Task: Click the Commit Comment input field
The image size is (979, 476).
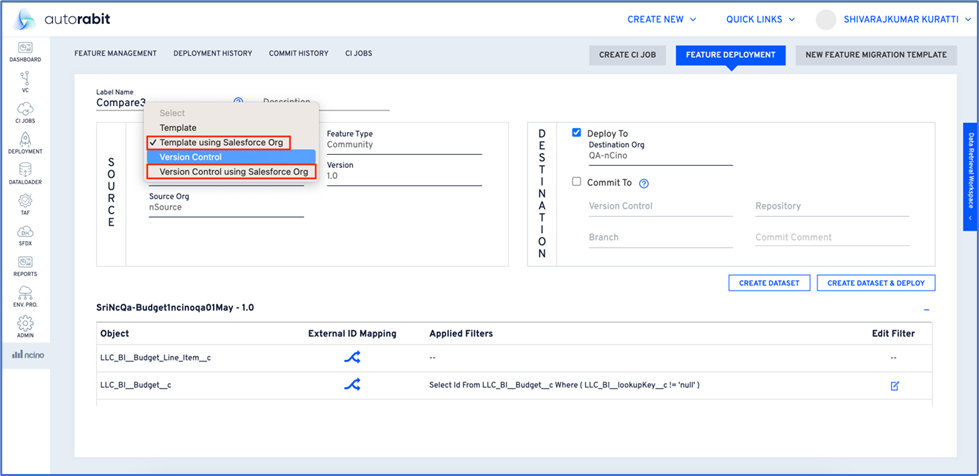Action: click(830, 238)
